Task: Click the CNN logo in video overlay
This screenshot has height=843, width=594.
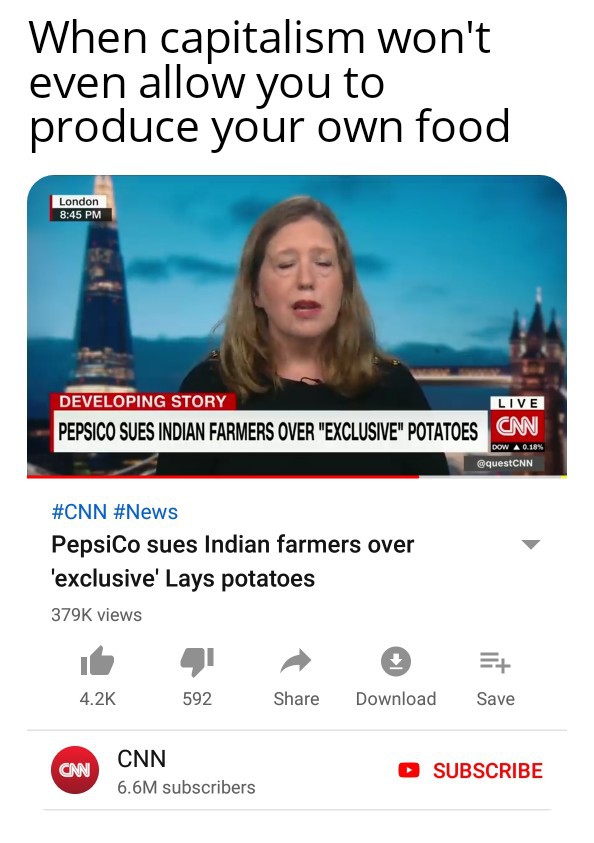Action: [x=517, y=427]
